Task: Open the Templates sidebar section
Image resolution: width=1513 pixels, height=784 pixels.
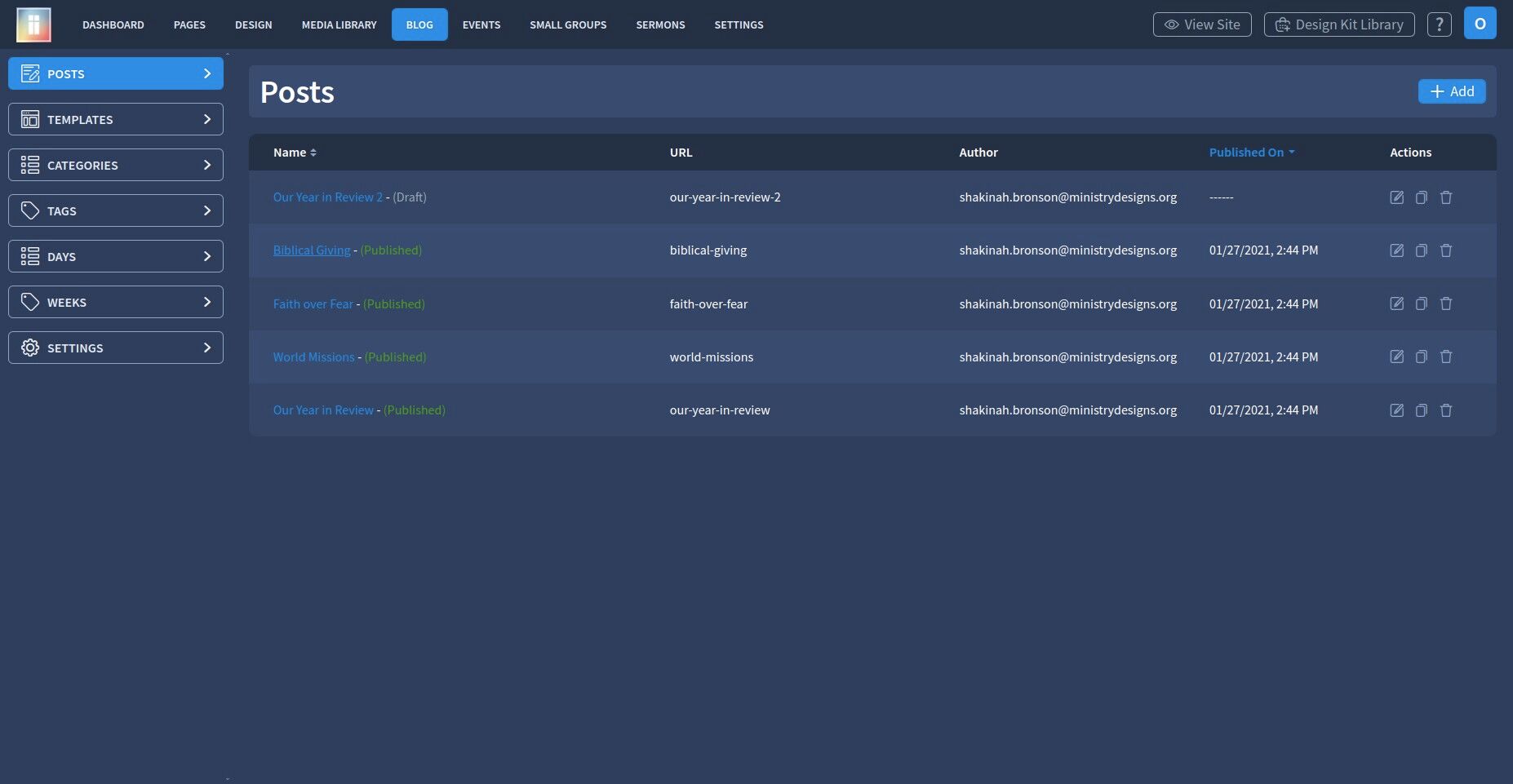Action: click(x=116, y=119)
